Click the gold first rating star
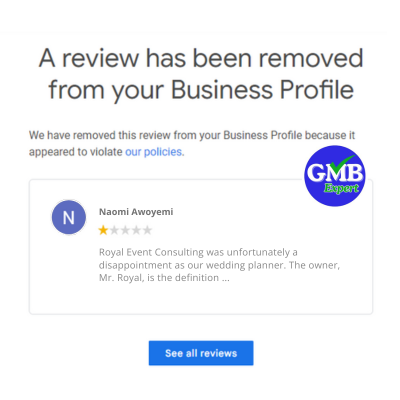Image resolution: width=400 pixels, height=400 pixels. click(x=103, y=230)
